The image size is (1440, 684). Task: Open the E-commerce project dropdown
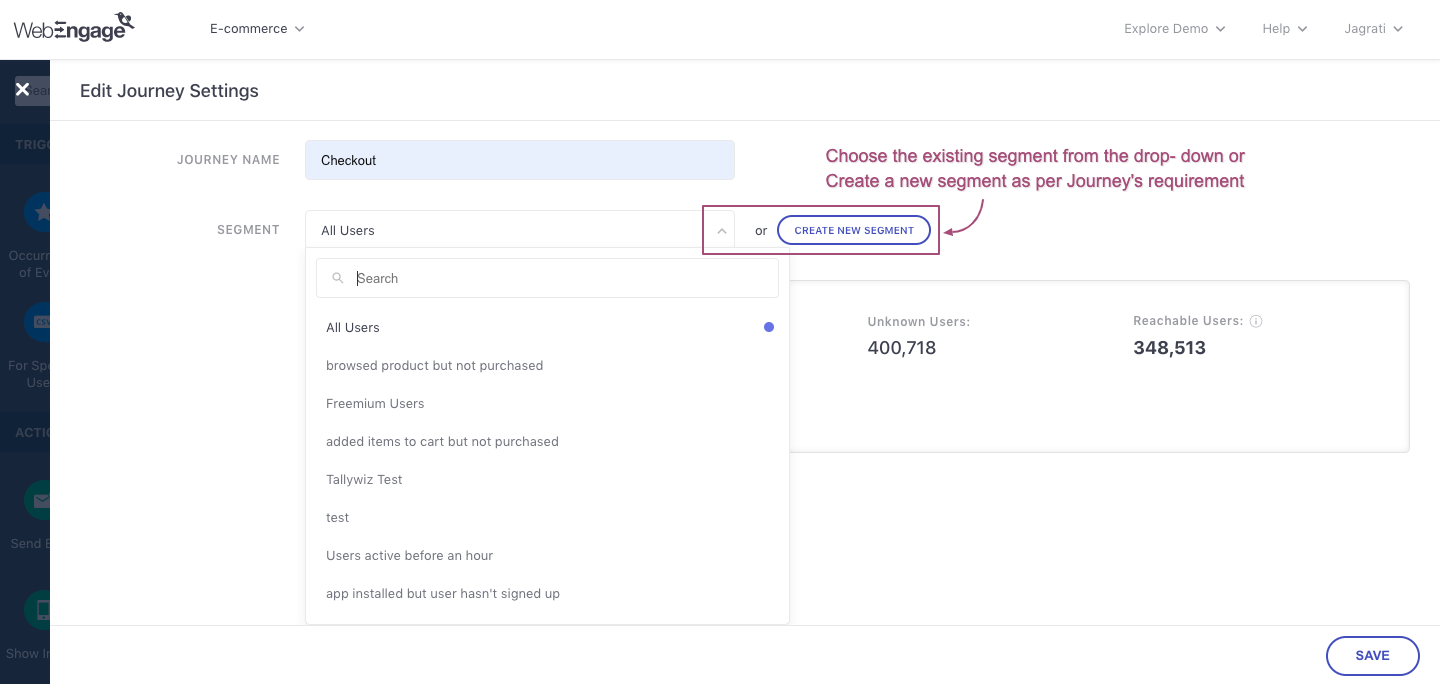(257, 29)
